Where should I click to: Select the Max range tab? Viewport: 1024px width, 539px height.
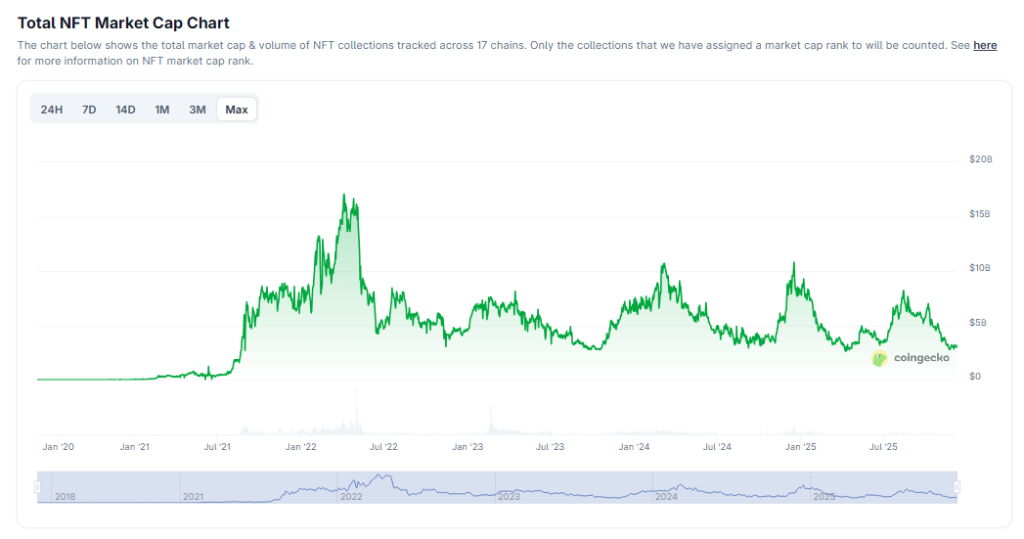[x=237, y=109]
